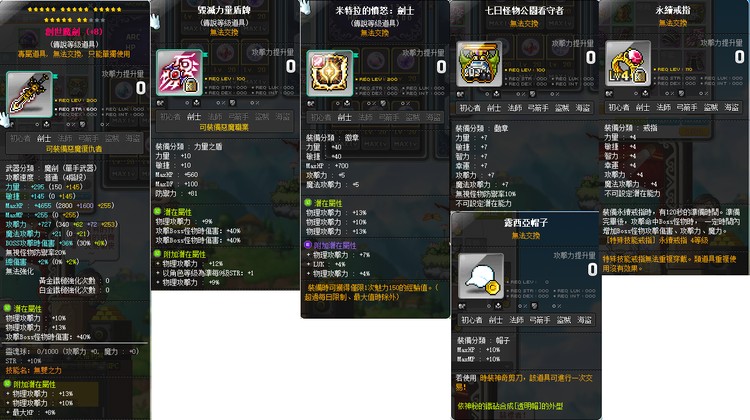The height and width of the screenshot is (420, 750).
Task: Click the 盜賊 job label on shield tooltip
Action: pyautogui.click(x=262, y=117)
